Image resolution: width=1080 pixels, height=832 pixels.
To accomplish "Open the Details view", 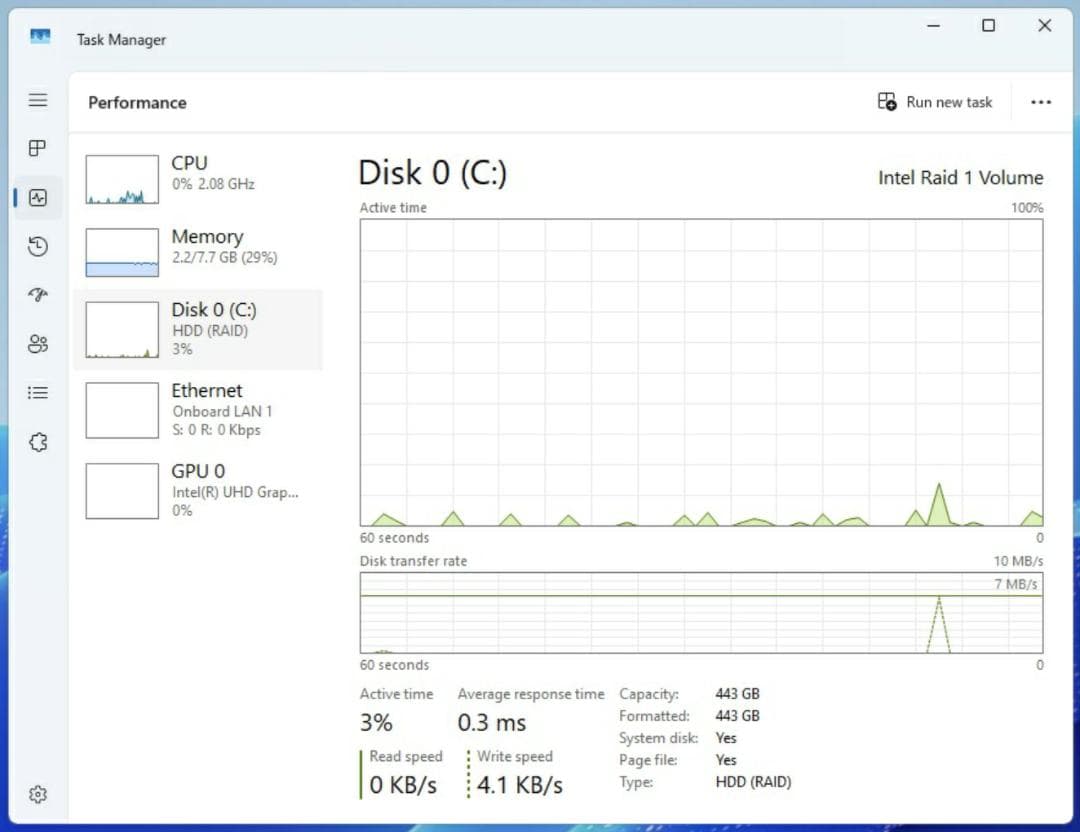I will (37, 393).
